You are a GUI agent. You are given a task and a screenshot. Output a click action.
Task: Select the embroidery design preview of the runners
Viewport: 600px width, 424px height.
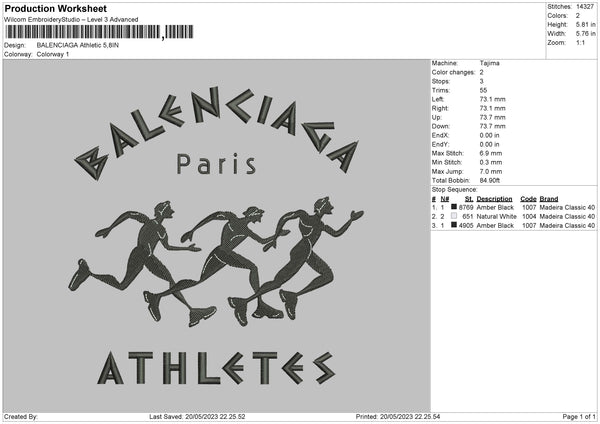click(x=216, y=262)
